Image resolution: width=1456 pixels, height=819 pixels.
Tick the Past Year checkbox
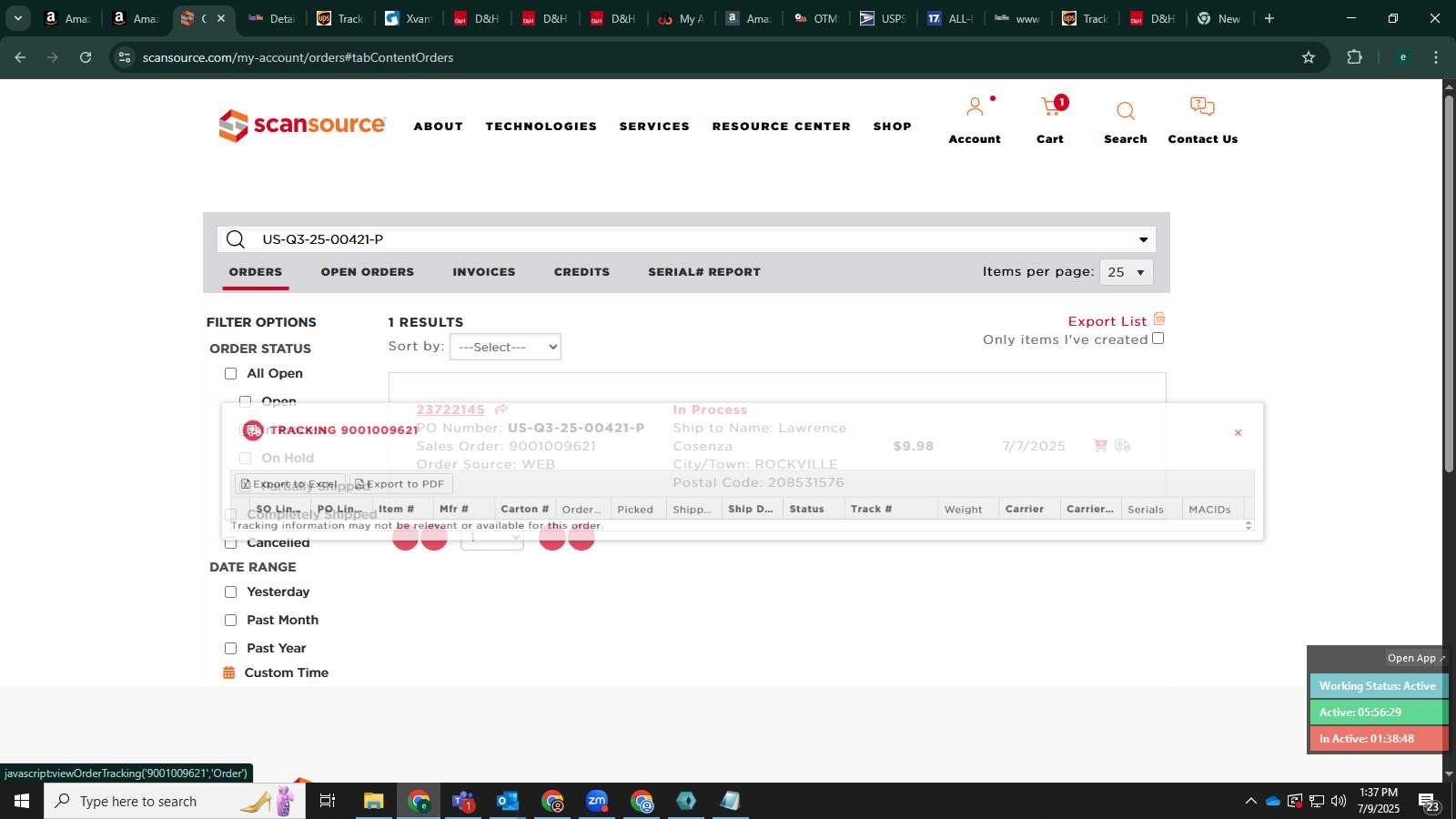230,648
